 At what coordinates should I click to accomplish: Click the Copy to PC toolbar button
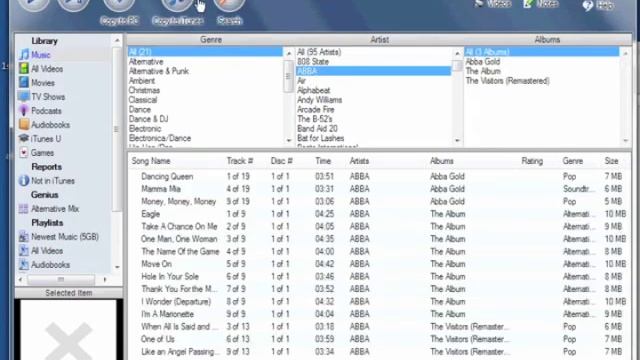click(119, 11)
